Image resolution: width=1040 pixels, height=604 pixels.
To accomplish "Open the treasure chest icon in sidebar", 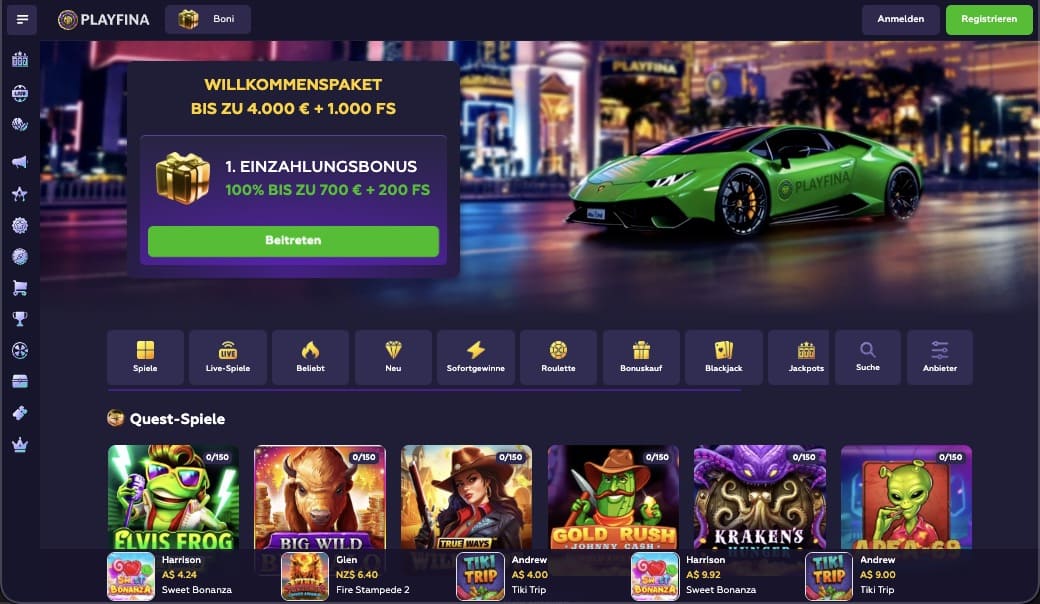I will coord(20,381).
